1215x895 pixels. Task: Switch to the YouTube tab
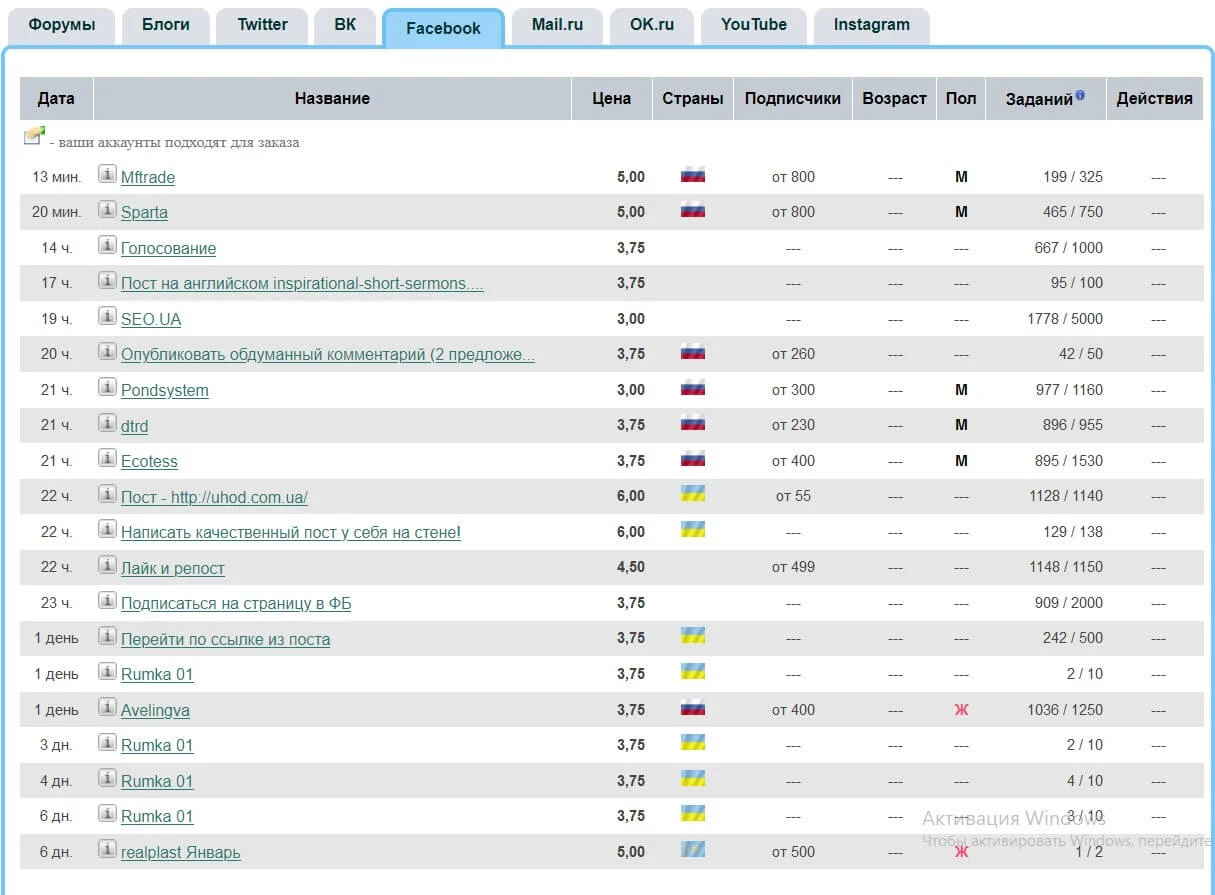pyautogui.click(x=754, y=25)
